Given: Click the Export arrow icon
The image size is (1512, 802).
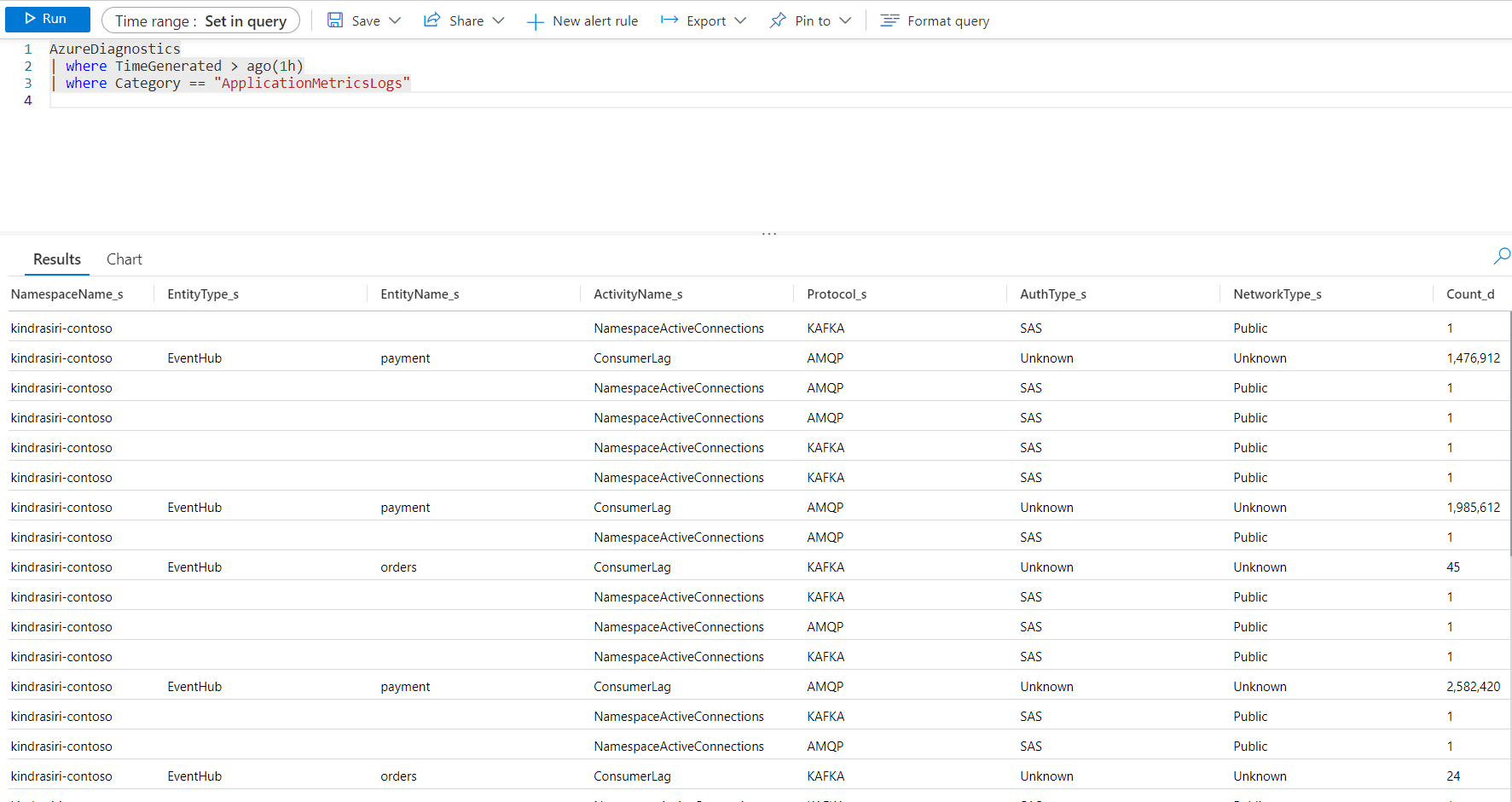Looking at the screenshot, I should point(669,20).
